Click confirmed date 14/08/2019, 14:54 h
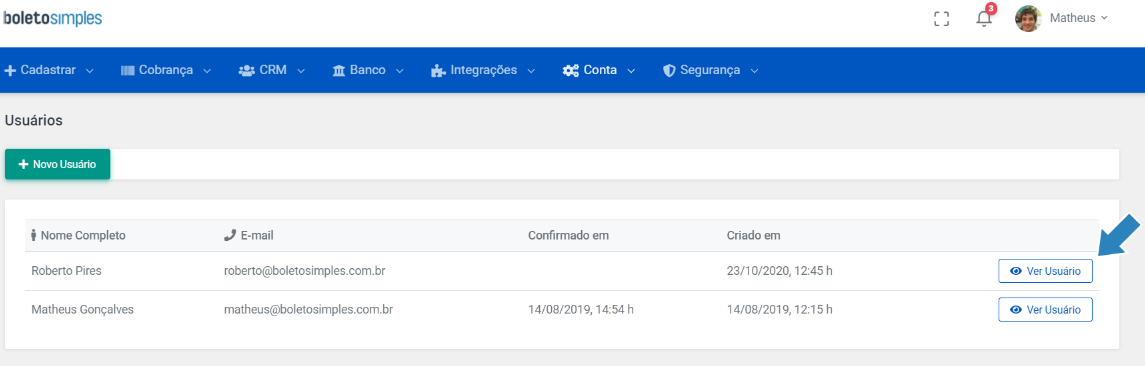The image size is (1145, 366). (581, 310)
